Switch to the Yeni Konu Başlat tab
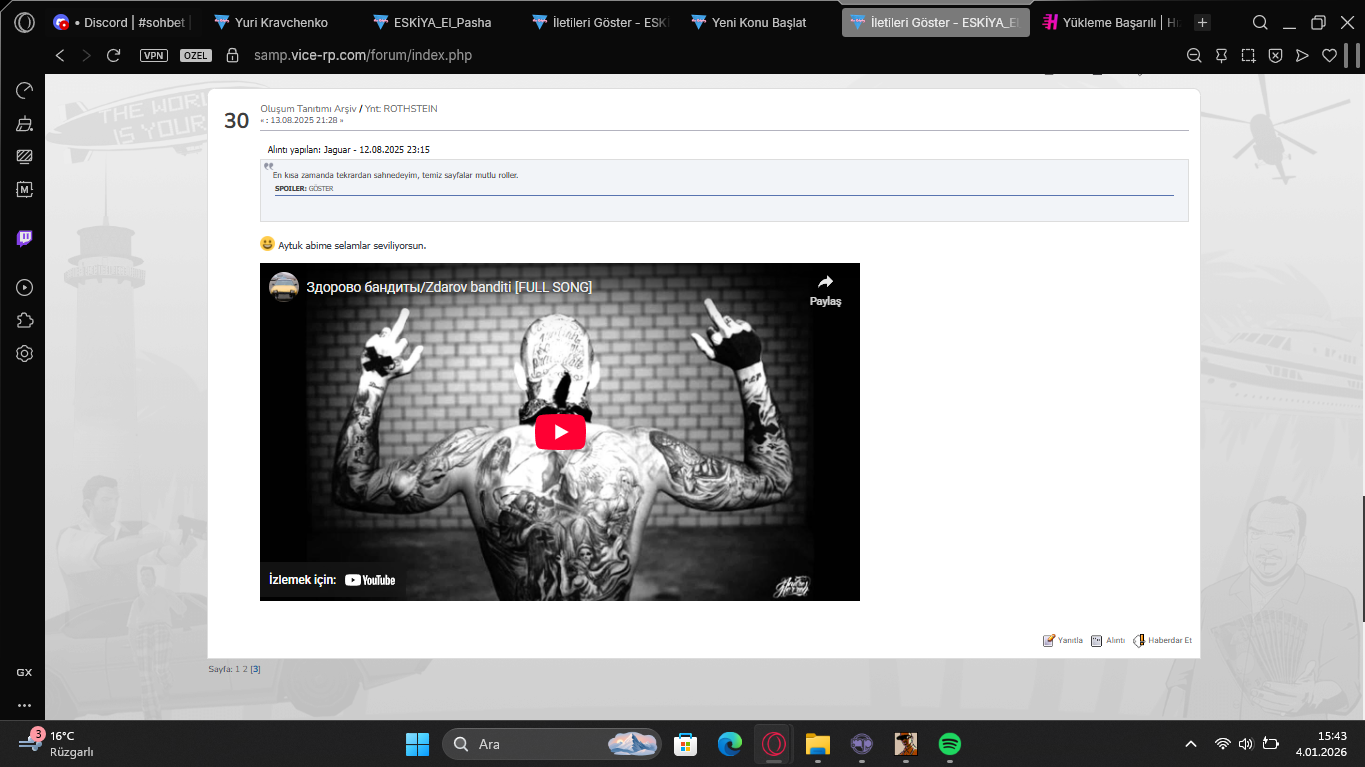The image size is (1365, 767). point(748,22)
